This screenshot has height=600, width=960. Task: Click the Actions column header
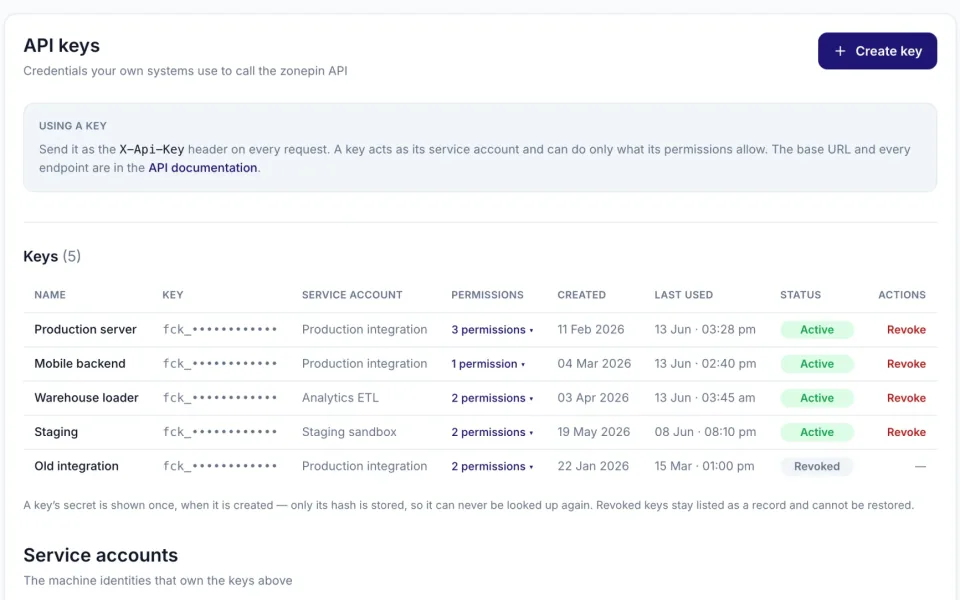[902, 294]
